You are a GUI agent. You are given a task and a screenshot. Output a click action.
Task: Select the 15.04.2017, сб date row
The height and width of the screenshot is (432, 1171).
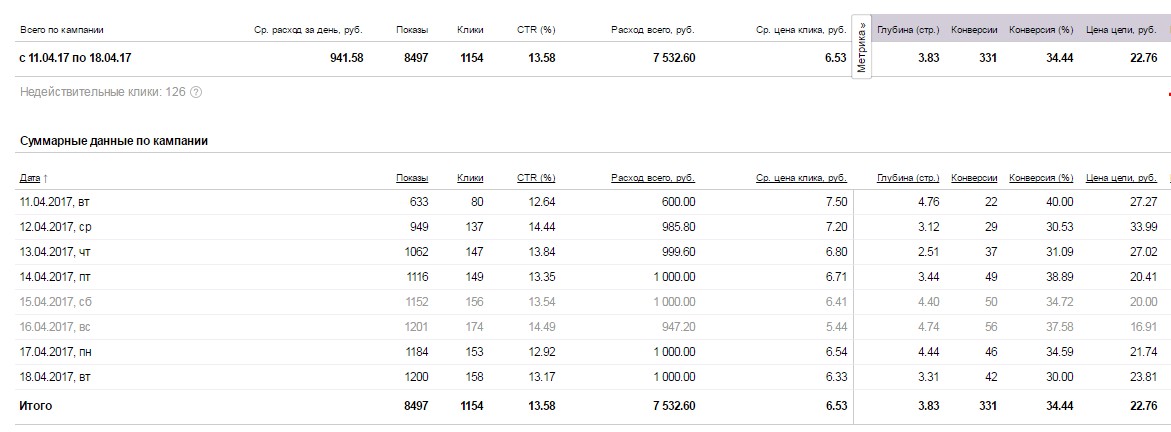[55, 302]
